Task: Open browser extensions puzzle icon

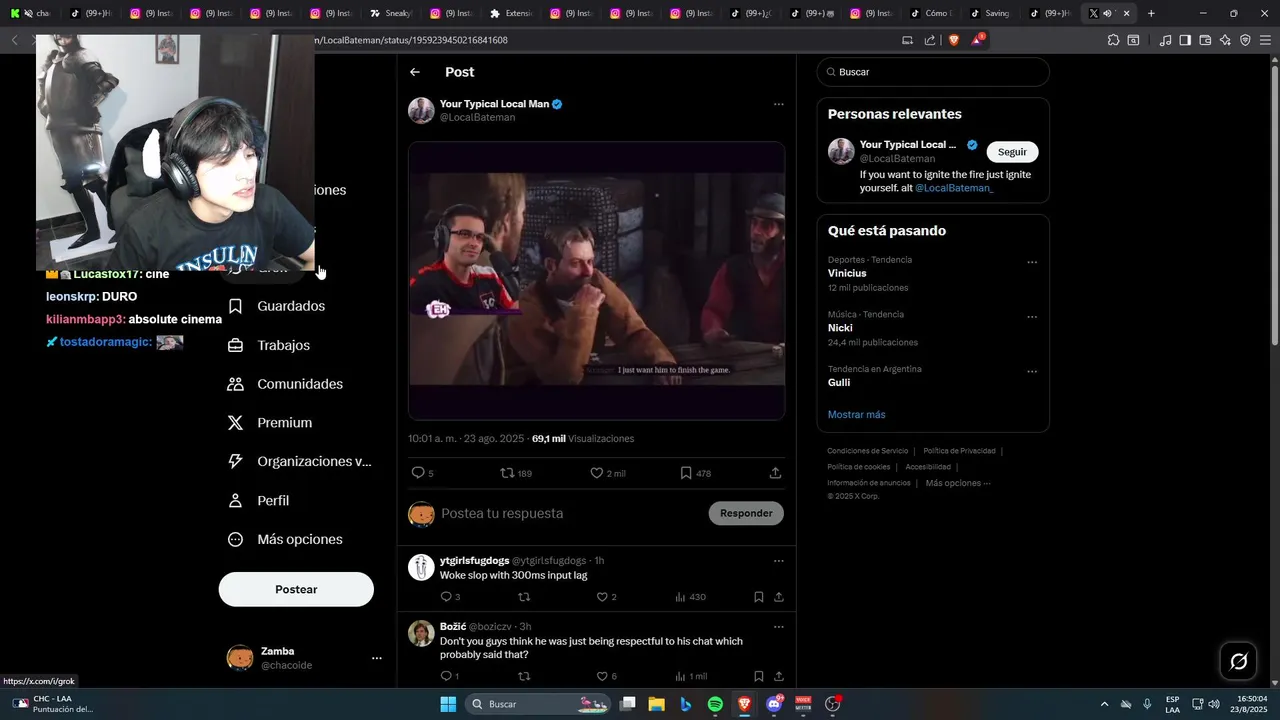Action: click(1113, 40)
